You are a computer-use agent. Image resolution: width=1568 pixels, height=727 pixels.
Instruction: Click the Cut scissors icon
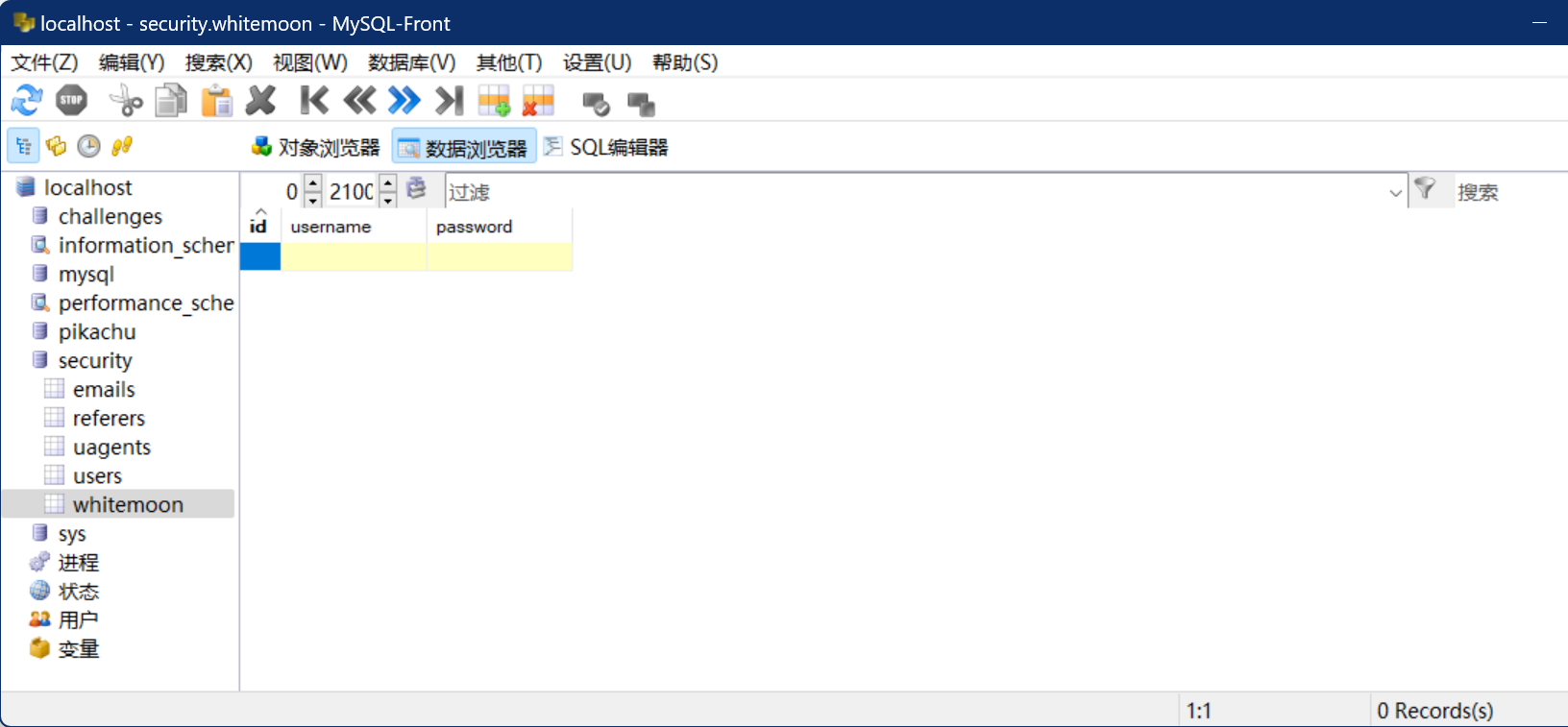[x=126, y=100]
